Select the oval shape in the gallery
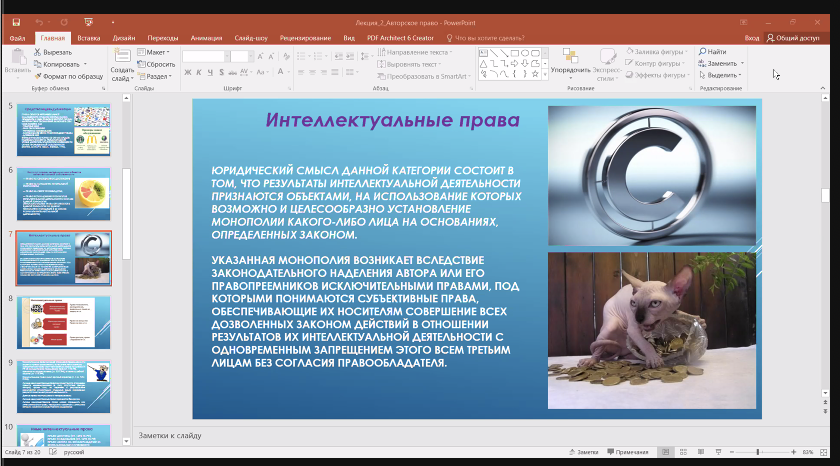This screenshot has height=466, width=840. (525, 53)
